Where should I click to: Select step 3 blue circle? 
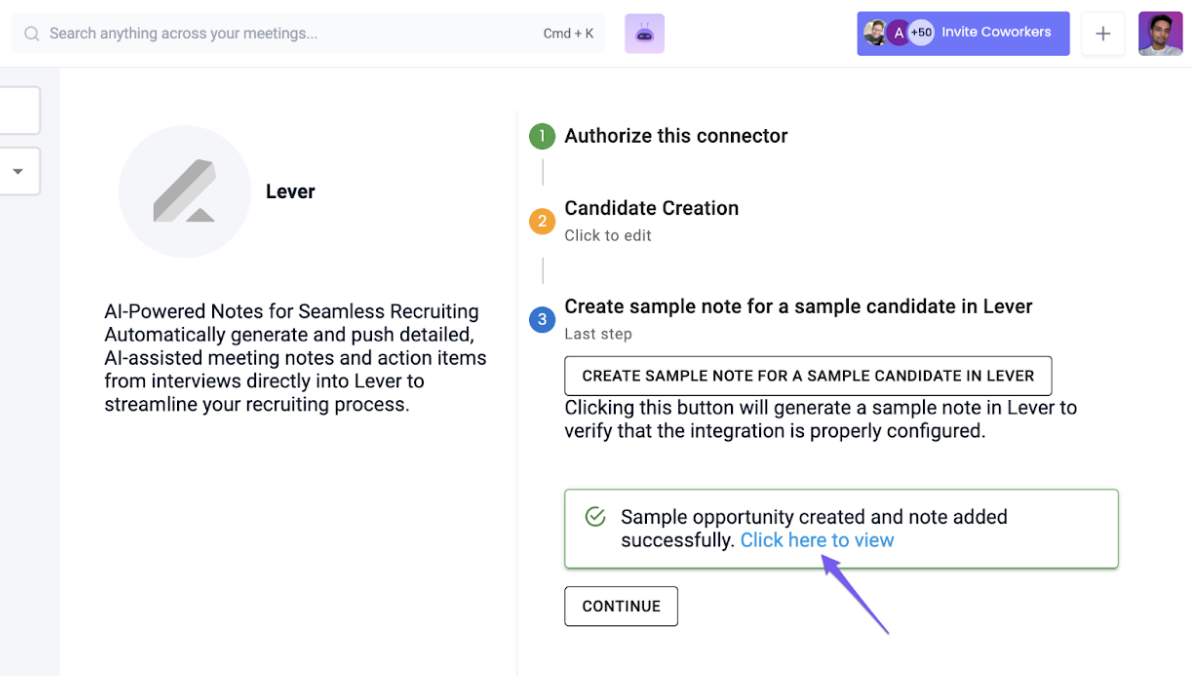point(542,319)
